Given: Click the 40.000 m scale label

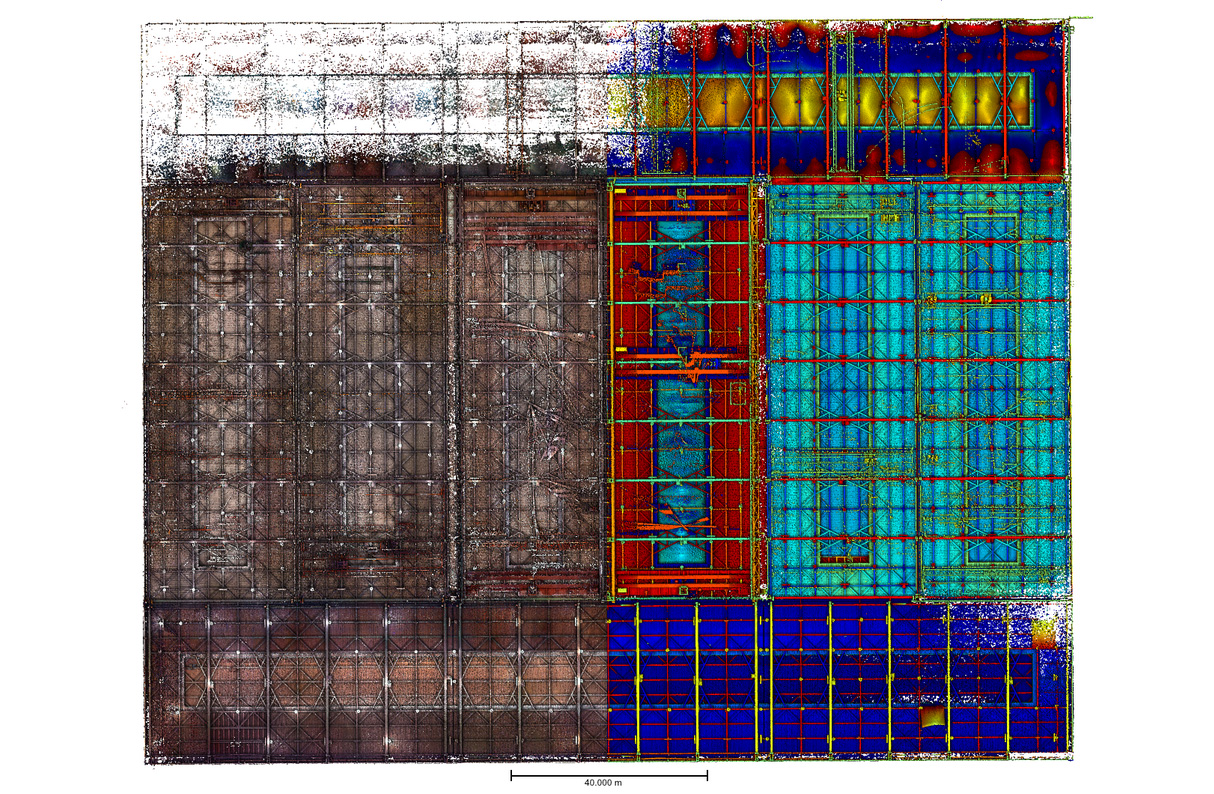Looking at the screenshot, I should [603, 783].
